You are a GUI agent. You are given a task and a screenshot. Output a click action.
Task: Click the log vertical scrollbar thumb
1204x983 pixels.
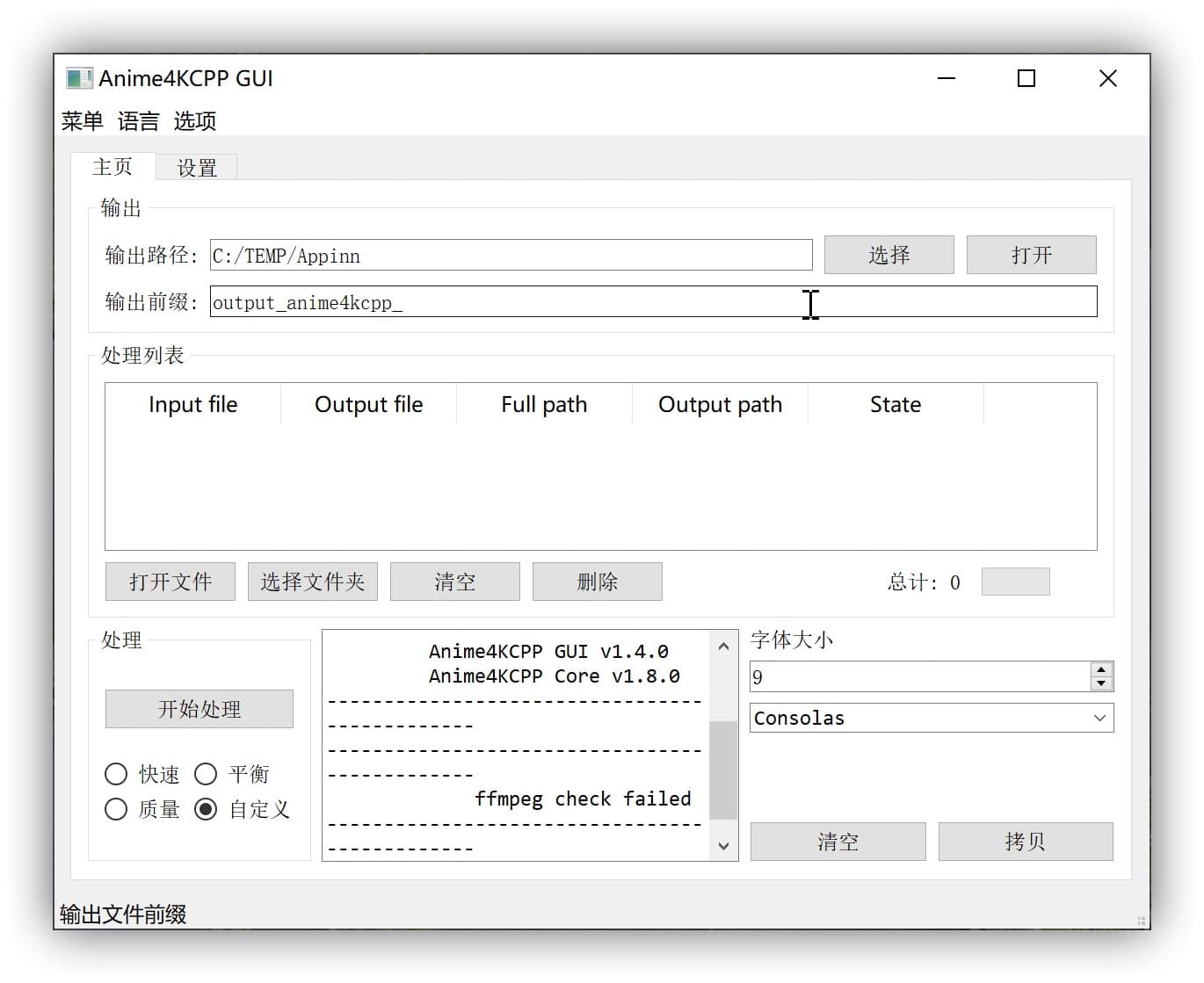pyautogui.click(x=723, y=770)
